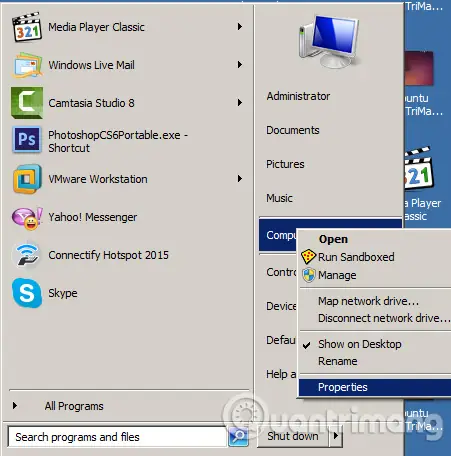The width and height of the screenshot is (451, 456).
Task: Click the Shut down button
Action: (293, 436)
